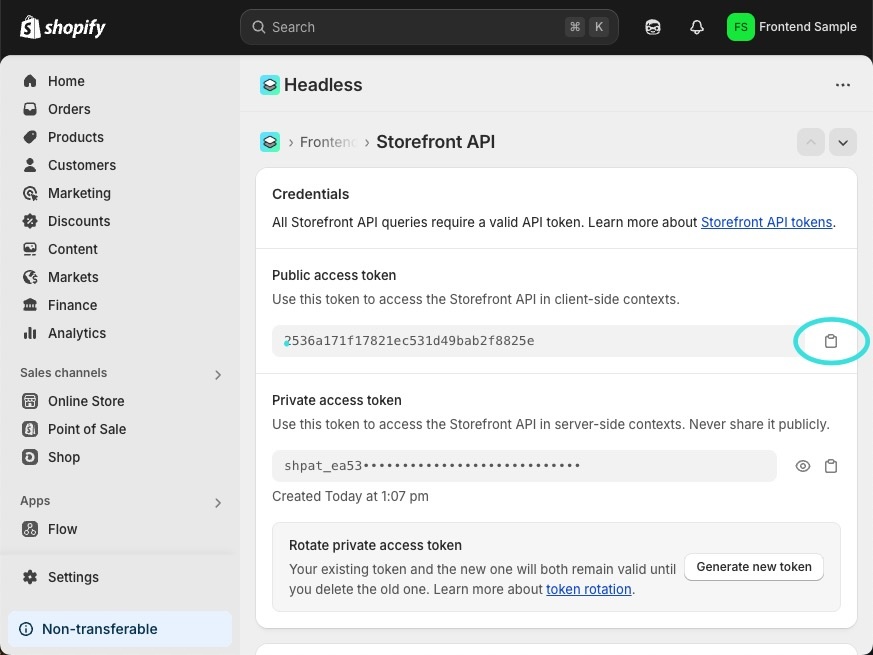Copy the private access token
Viewport: 873px width, 655px height.
[831, 466]
